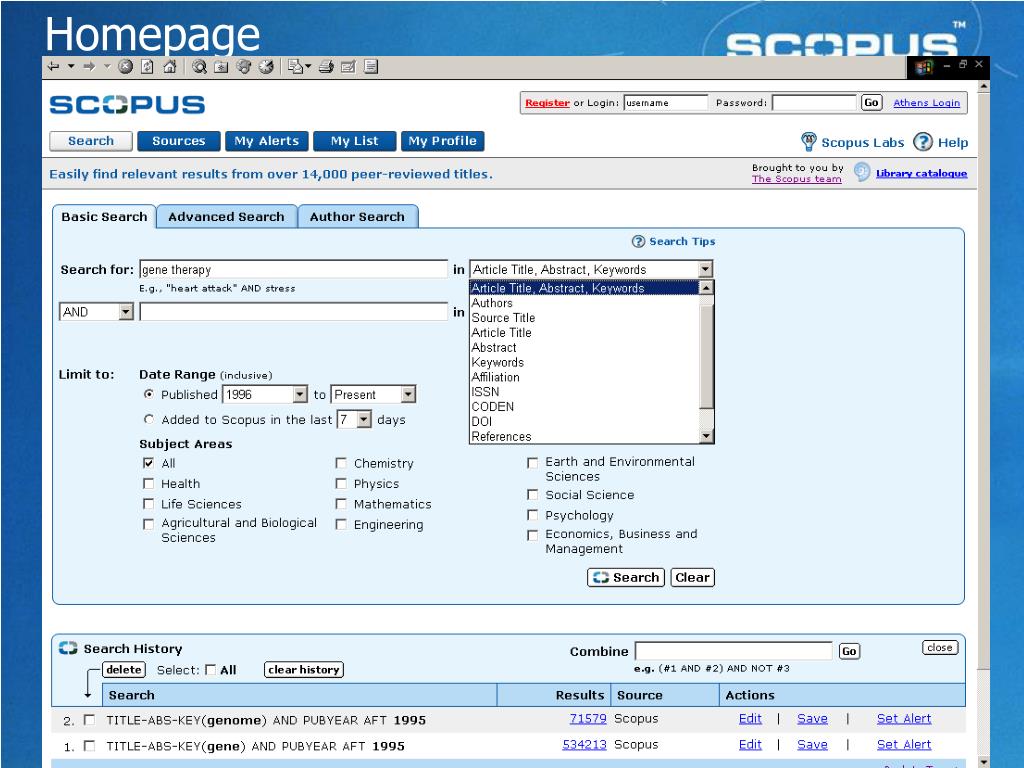The height and width of the screenshot is (768, 1024).
Task: Click the field list scrollbar down arrow
Action: point(706,436)
